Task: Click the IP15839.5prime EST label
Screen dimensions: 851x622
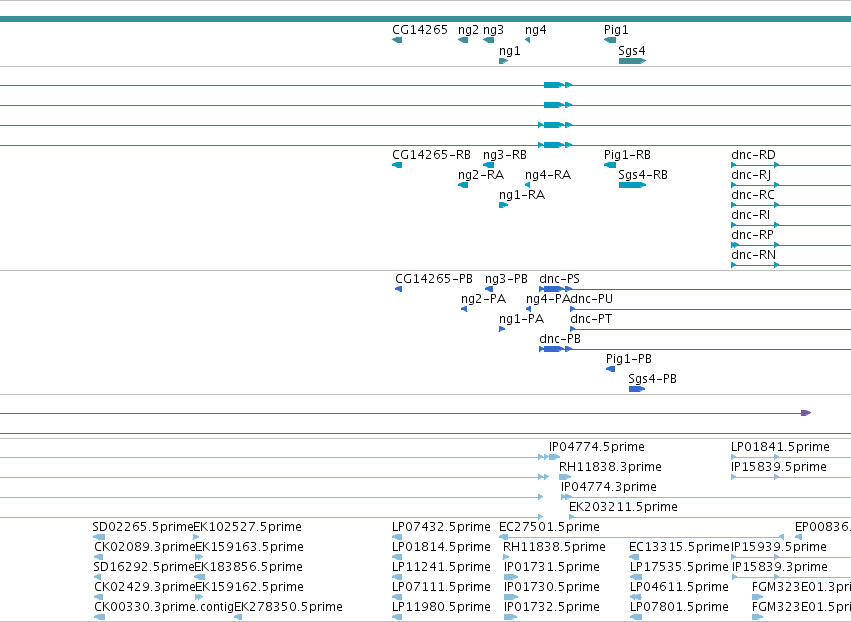Action: coord(778,467)
